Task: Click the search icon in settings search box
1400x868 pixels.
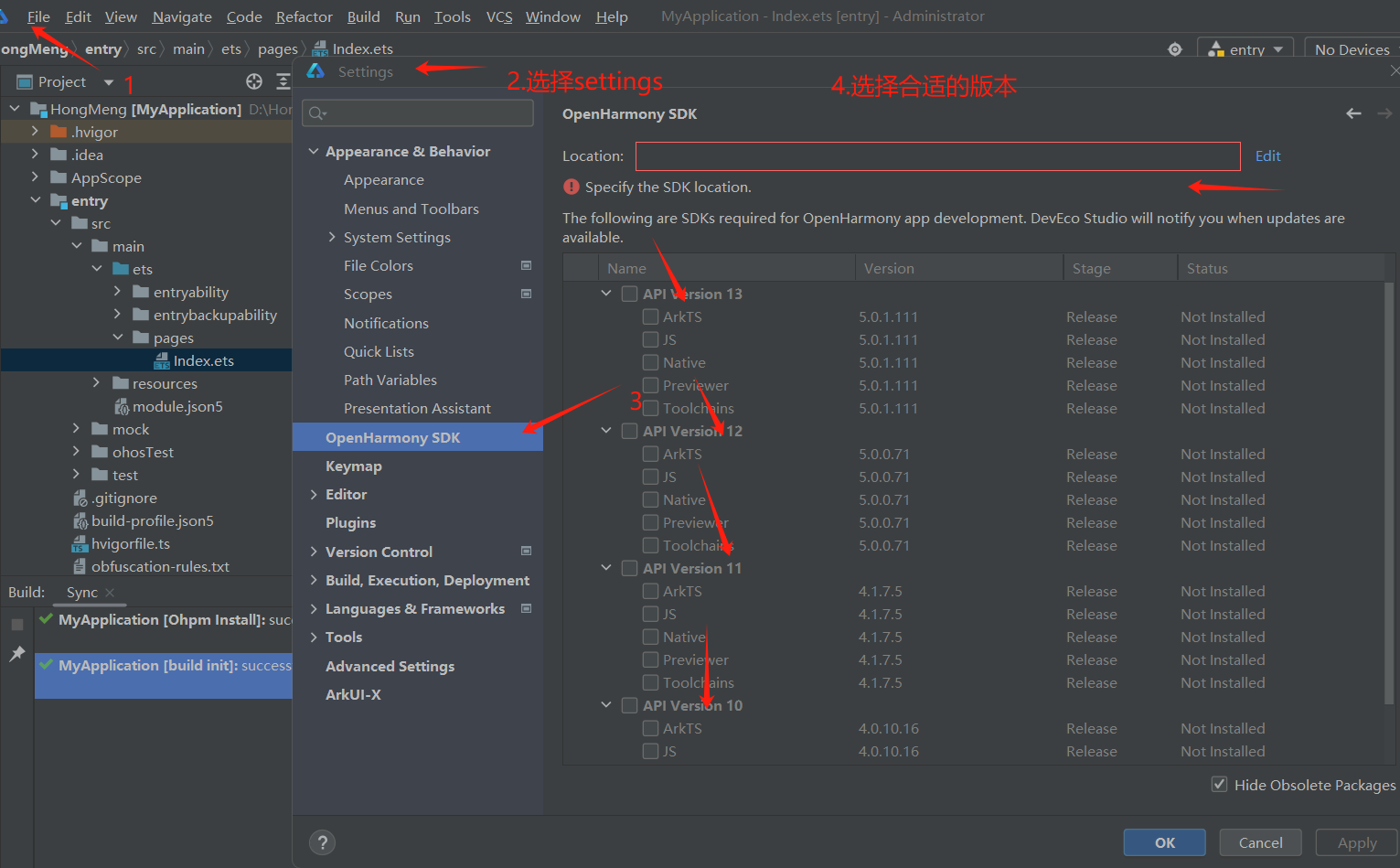Action: click(317, 113)
